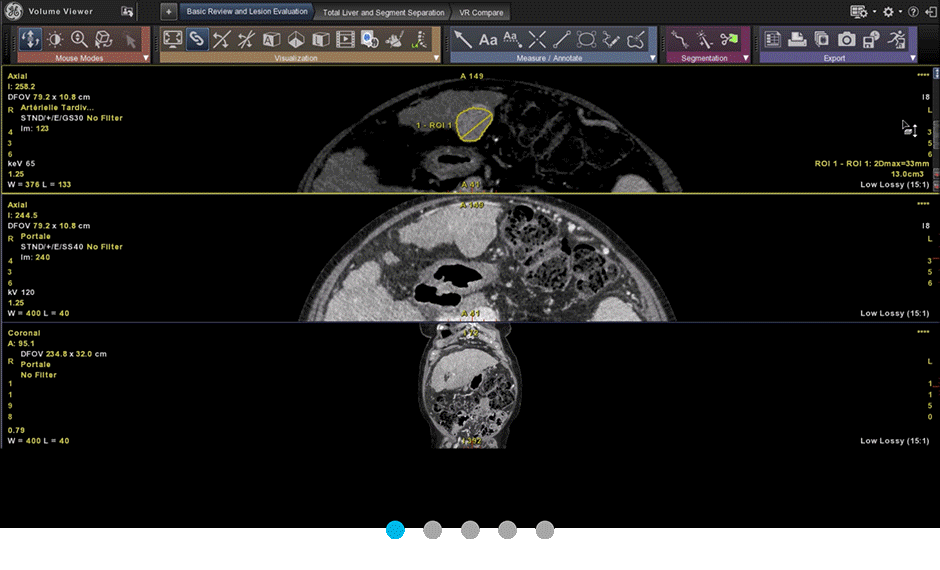940x570 pixels.
Task: Open coronal viewport options dots menu
Action: point(923,331)
